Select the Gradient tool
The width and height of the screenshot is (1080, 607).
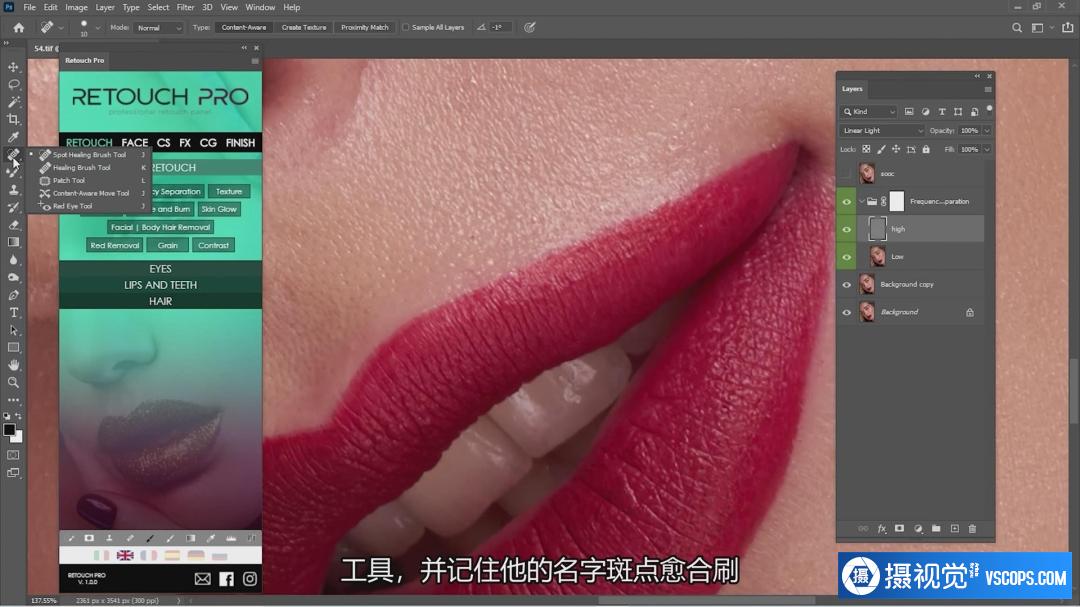point(13,243)
